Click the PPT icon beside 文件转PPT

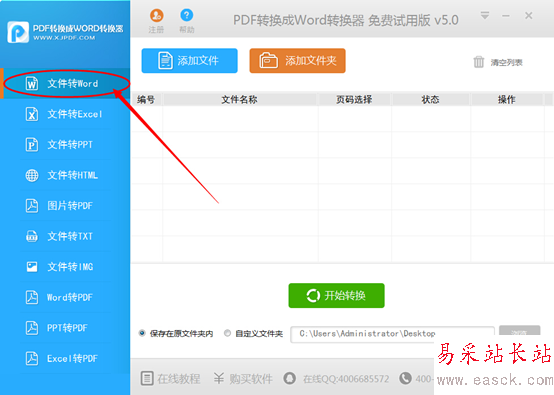pos(32,145)
